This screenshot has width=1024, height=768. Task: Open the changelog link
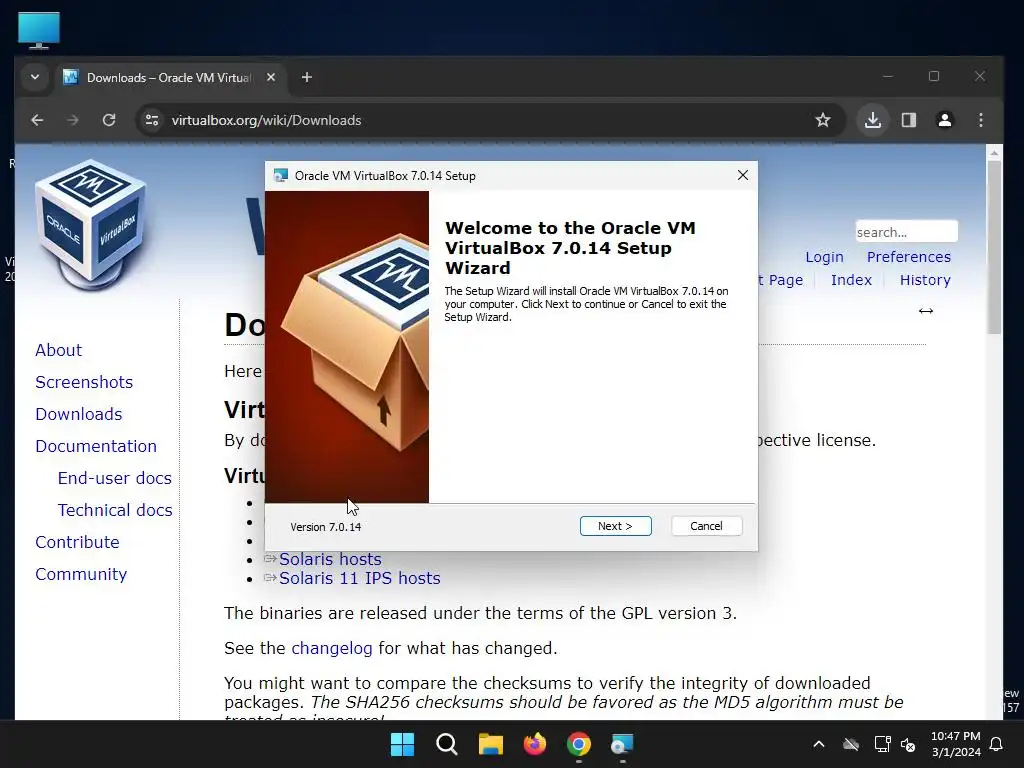pos(332,648)
